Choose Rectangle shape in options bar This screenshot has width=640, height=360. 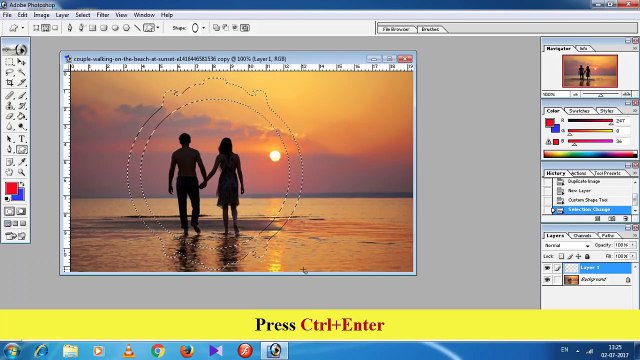pos(93,28)
